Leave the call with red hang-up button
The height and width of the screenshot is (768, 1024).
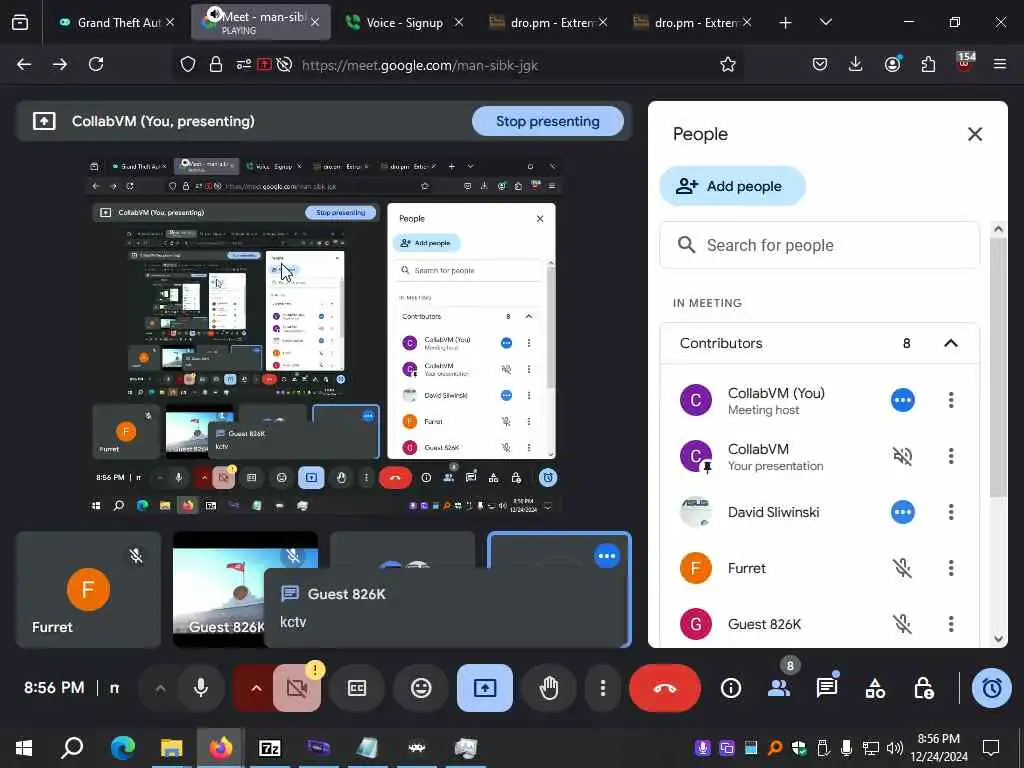[x=665, y=688]
